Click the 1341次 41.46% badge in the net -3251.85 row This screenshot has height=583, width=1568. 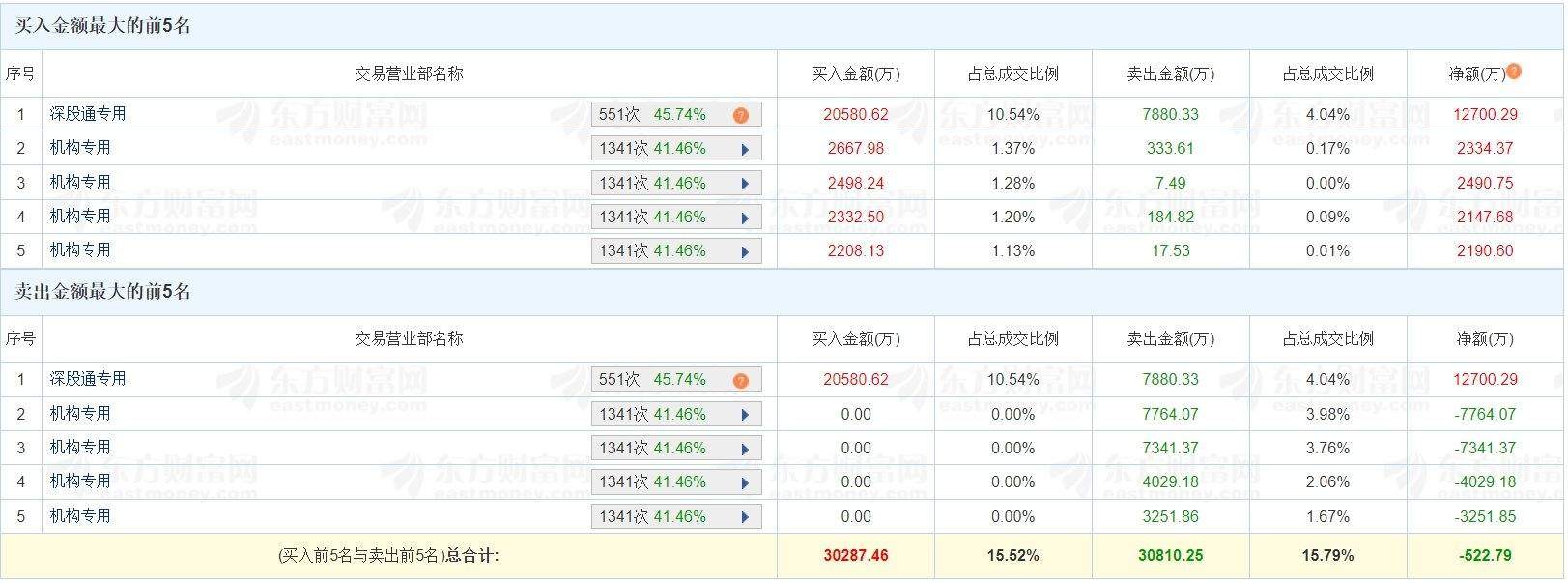pyautogui.click(x=652, y=516)
